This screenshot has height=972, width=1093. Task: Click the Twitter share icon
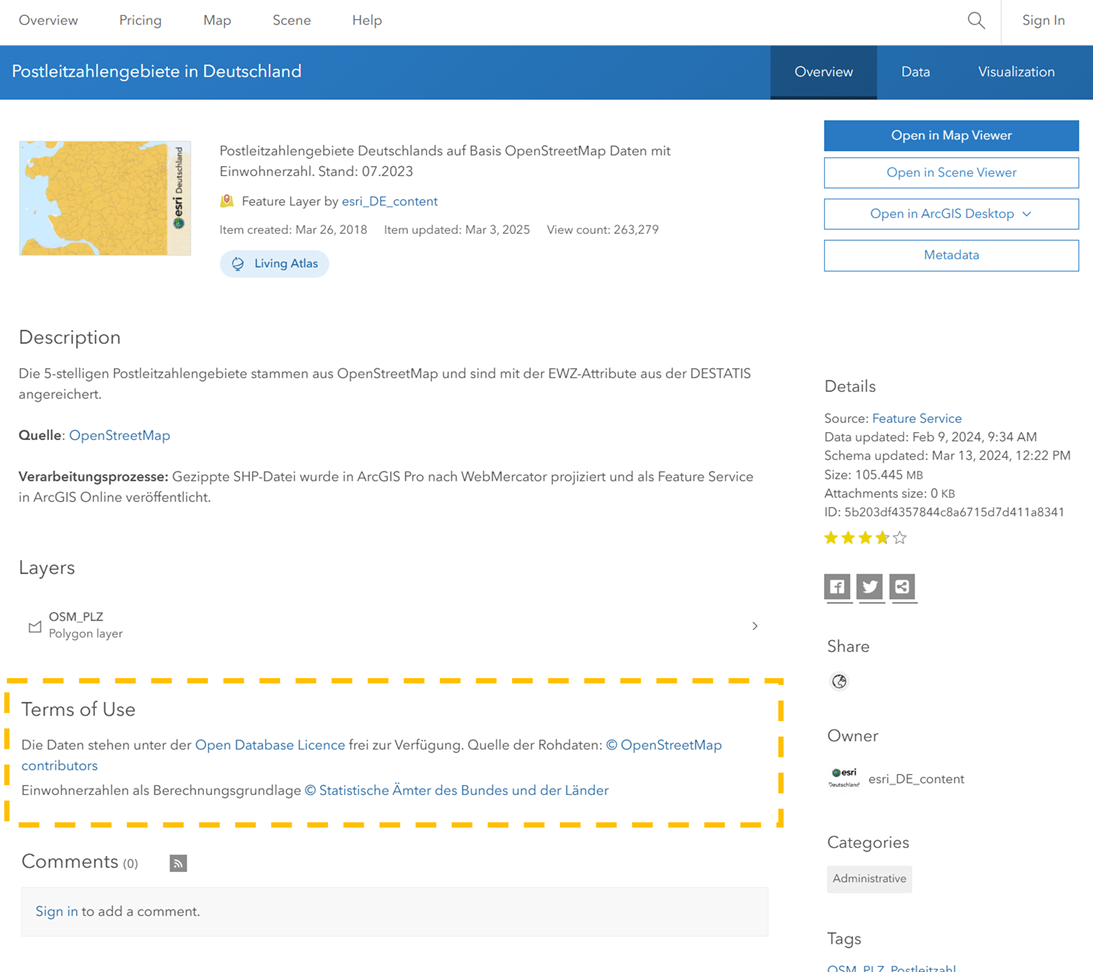coord(869,586)
